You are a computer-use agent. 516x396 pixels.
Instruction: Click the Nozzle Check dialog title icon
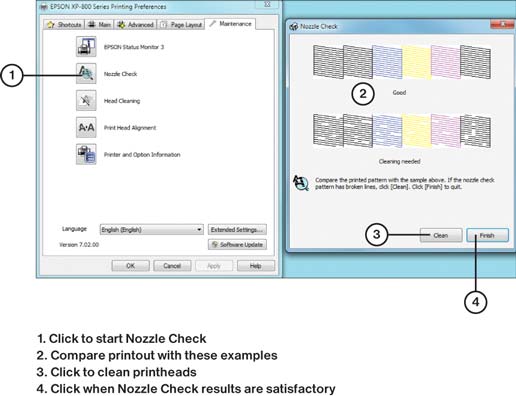tap(293, 26)
